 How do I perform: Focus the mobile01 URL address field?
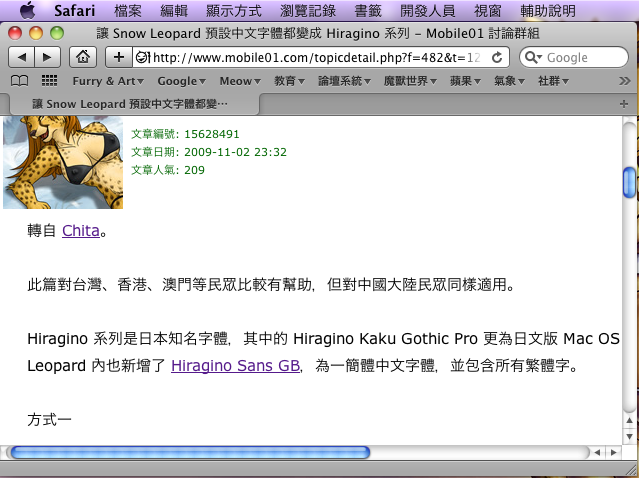[x=317, y=57]
